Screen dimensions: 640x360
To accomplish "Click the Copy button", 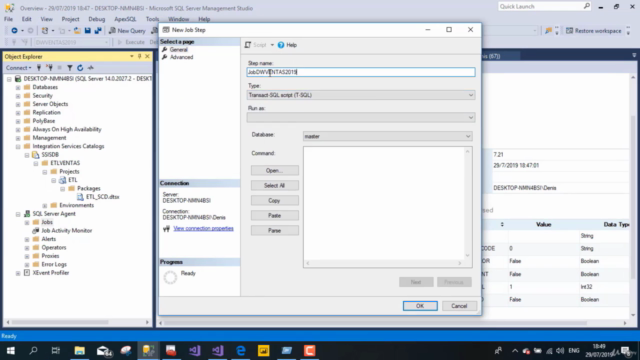I will point(274,201).
